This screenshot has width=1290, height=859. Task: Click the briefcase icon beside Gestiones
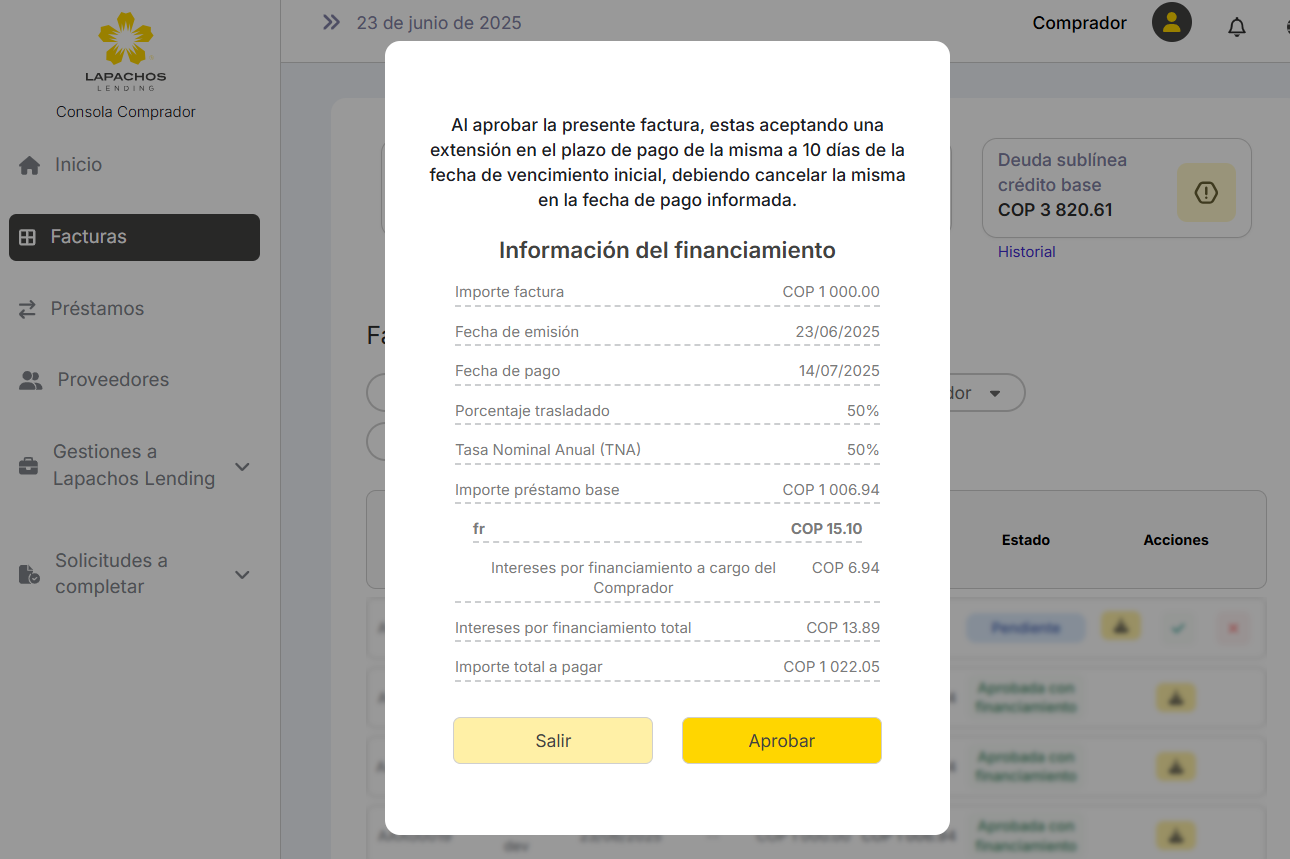point(29,466)
